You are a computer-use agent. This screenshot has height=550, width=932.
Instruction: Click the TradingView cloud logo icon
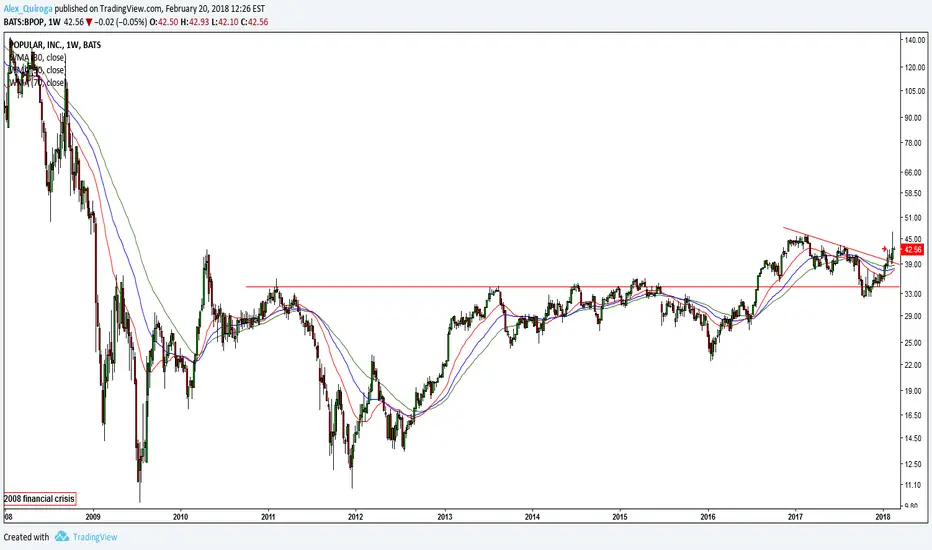62,536
